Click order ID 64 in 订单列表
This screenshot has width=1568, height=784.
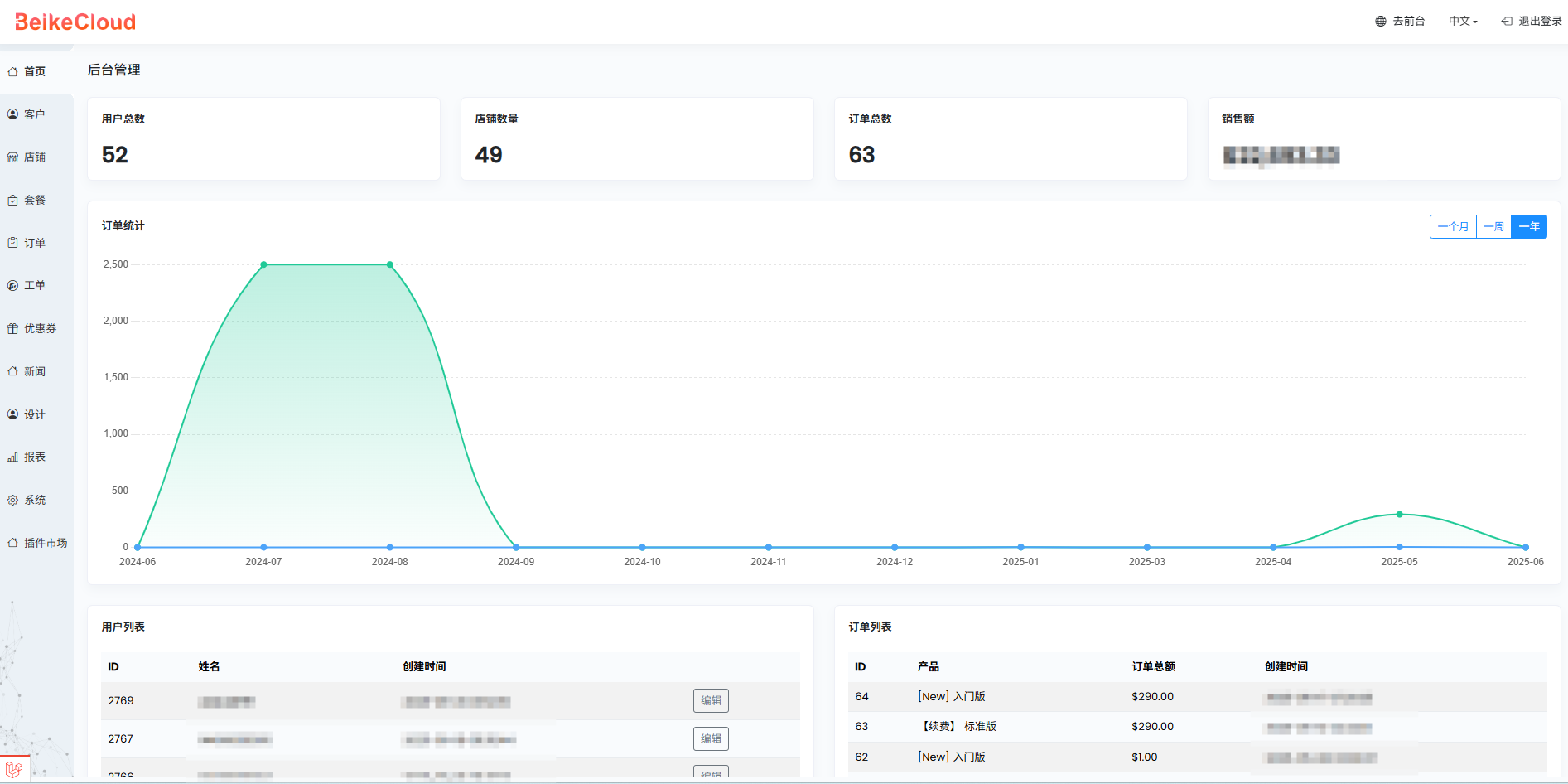(862, 697)
